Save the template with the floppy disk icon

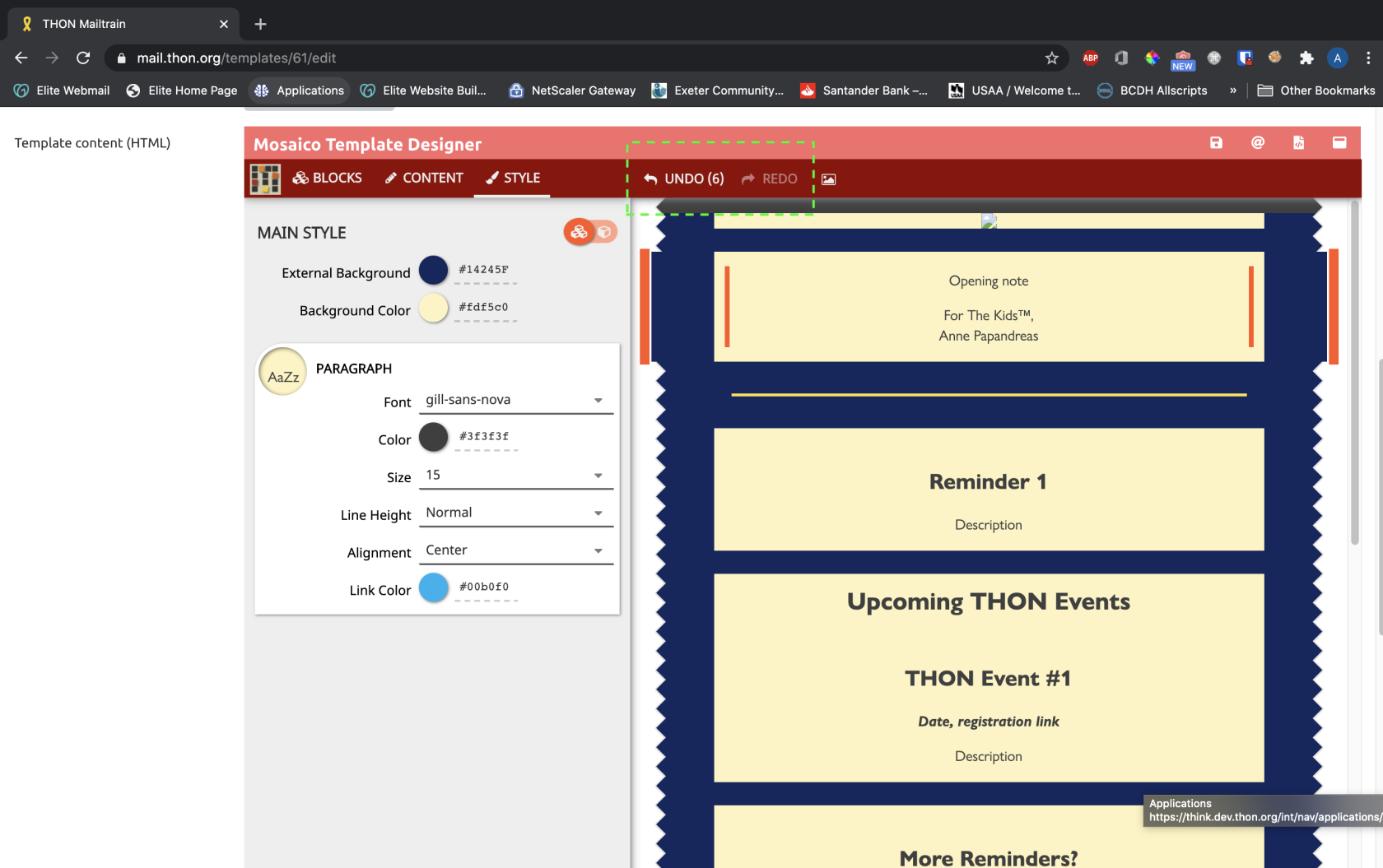(1216, 142)
